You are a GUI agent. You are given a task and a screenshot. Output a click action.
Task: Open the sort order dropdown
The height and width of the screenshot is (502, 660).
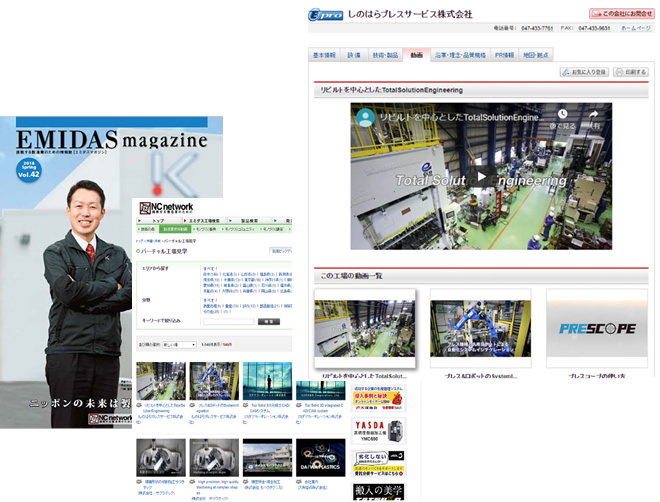[x=179, y=345]
